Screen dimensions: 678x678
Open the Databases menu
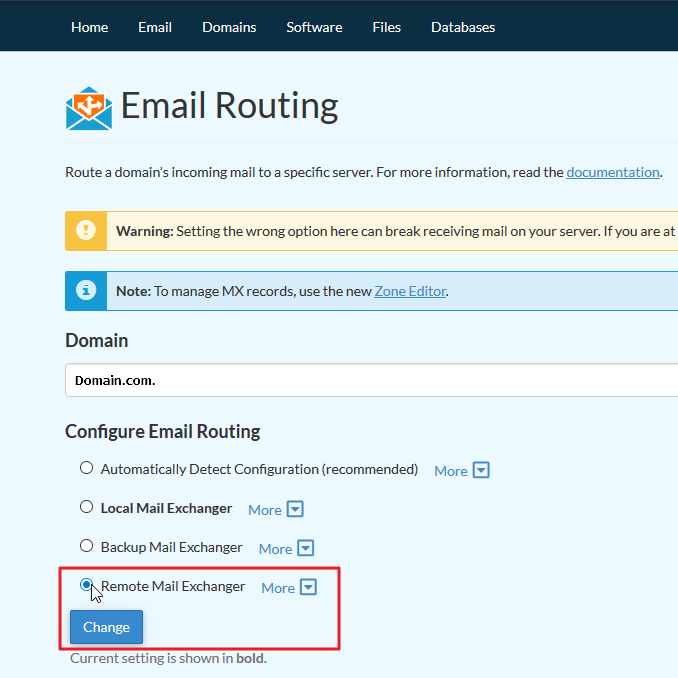(x=463, y=27)
